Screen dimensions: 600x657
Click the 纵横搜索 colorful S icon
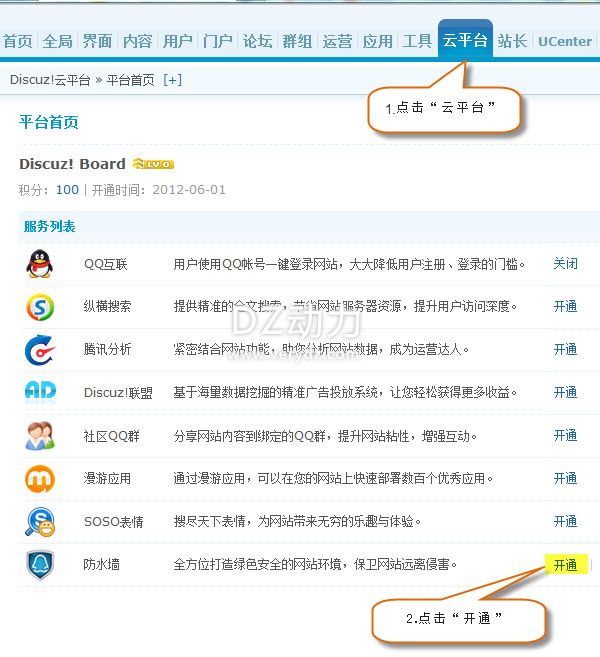[x=40, y=307]
